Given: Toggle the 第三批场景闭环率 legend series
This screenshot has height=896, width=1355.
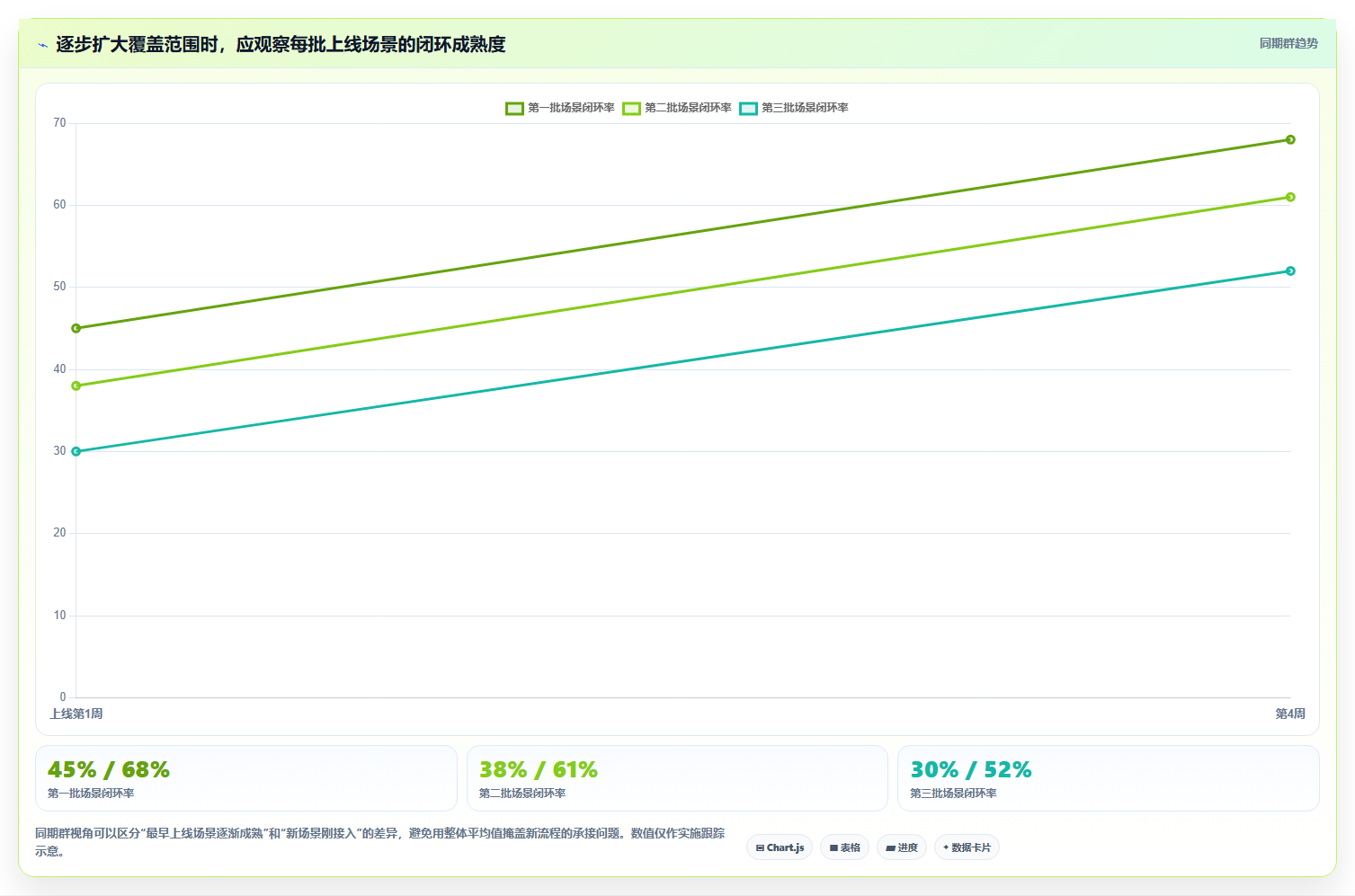Looking at the screenshot, I should tap(794, 108).
